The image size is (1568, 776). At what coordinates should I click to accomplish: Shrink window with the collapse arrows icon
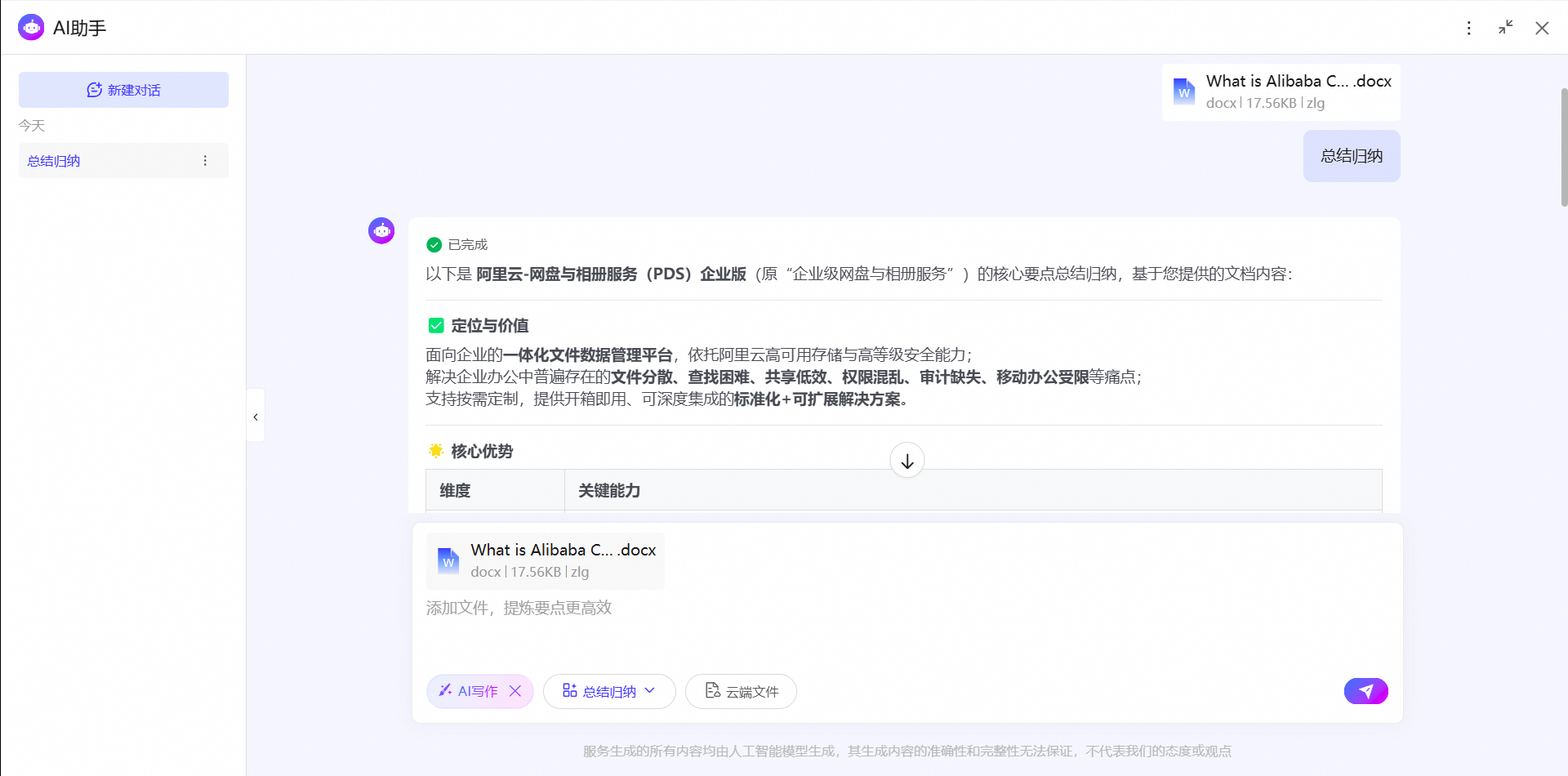(x=1505, y=28)
